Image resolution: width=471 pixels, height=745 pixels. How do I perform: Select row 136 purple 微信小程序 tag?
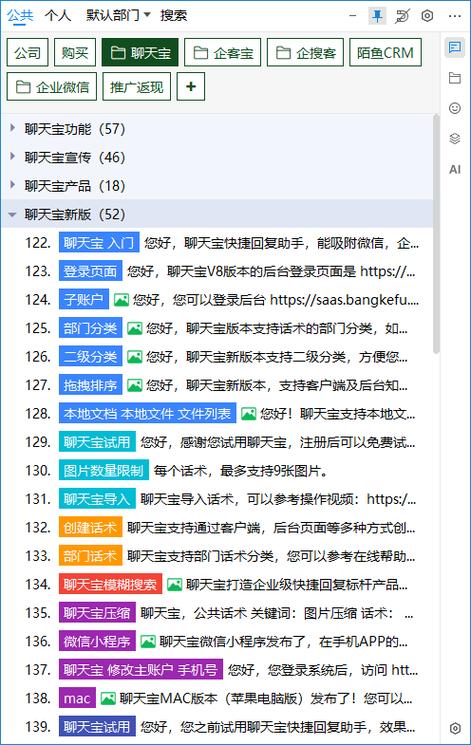[x=97, y=642]
